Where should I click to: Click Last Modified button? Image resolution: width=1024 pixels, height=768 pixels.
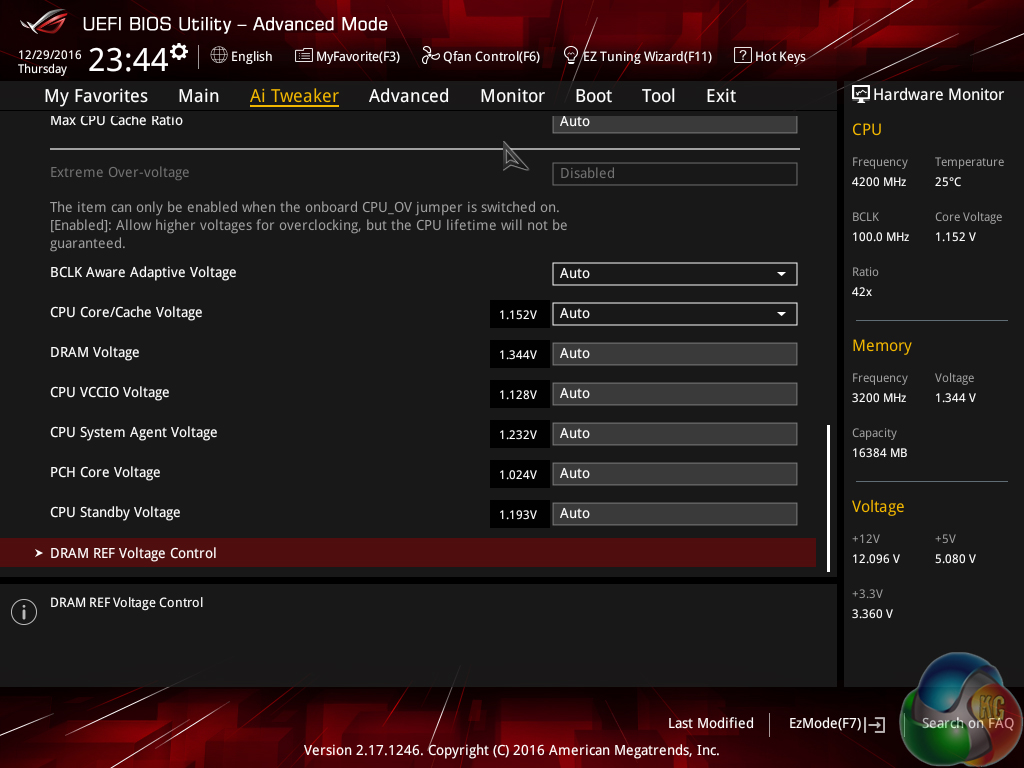pyautogui.click(x=710, y=723)
